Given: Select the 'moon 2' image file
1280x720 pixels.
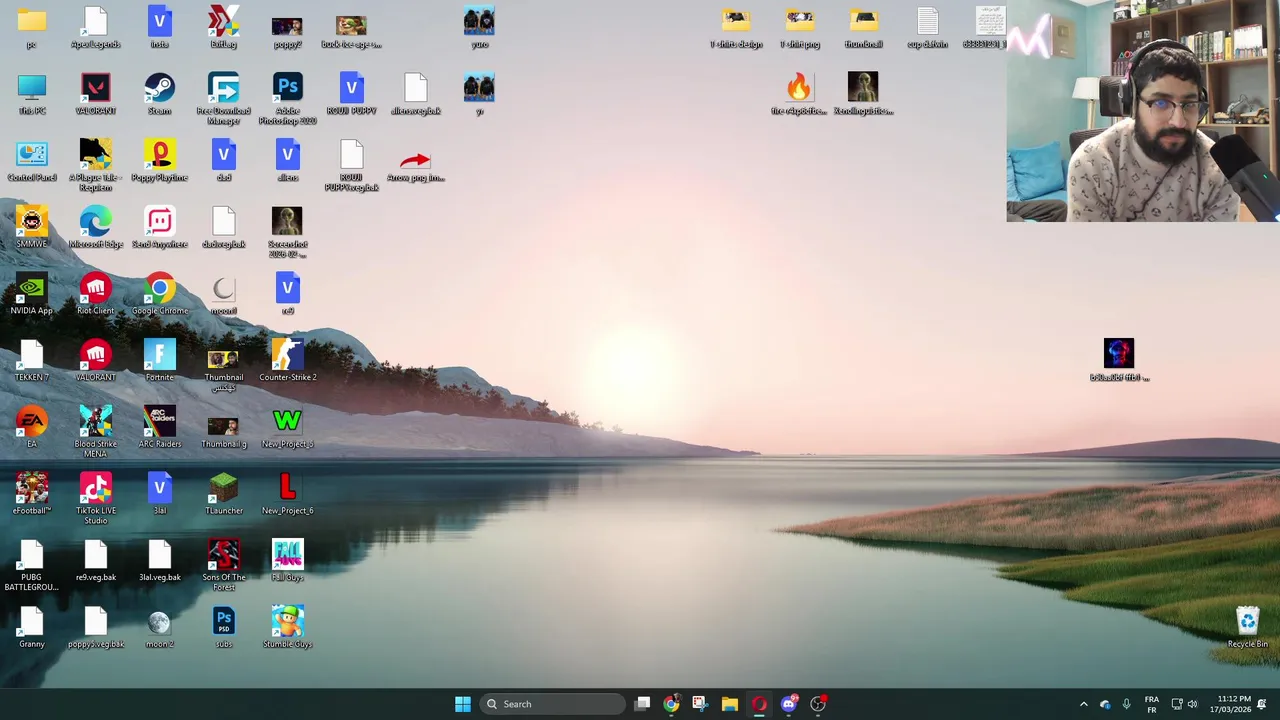Looking at the screenshot, I should pos(159,628).
